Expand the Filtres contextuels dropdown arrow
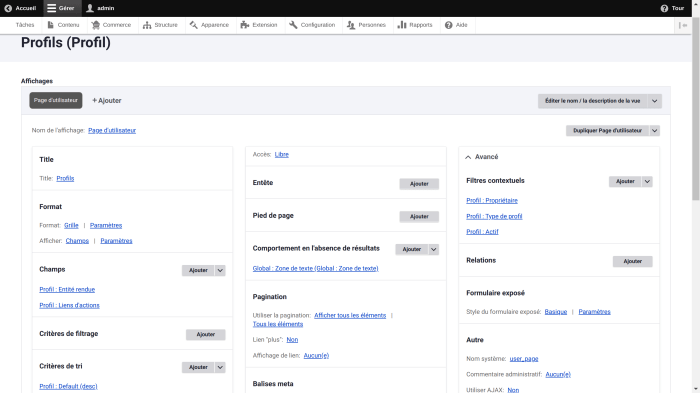Image resolution: width=700 pixels, height=393 pixels. 647,181
